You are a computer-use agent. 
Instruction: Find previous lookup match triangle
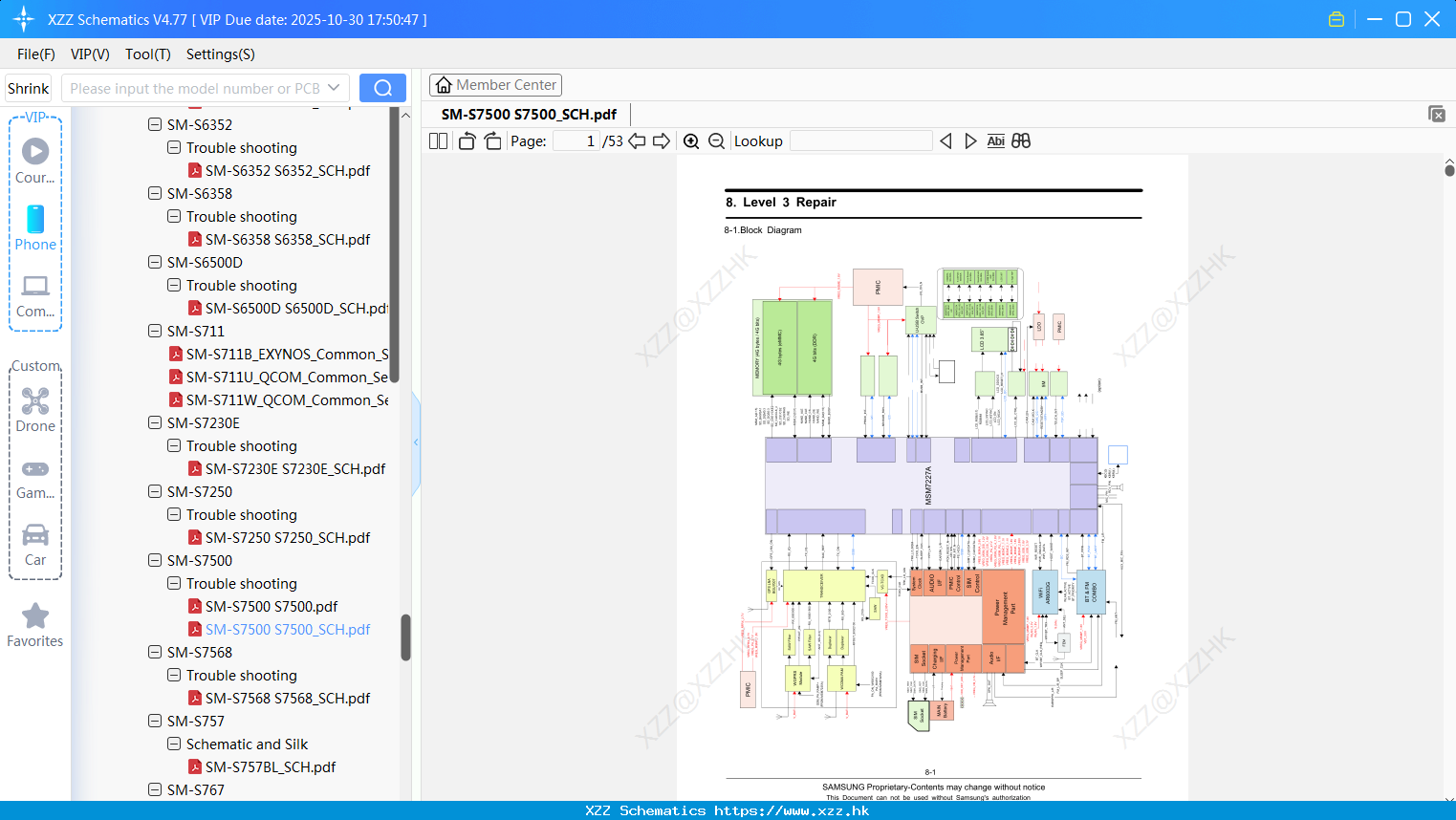pyautogui.click(x=945, y=140)
